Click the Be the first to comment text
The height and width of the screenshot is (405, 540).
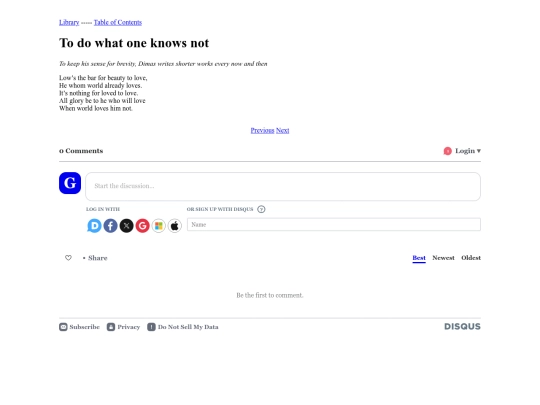pyautogui.click(x=270, y=295)
